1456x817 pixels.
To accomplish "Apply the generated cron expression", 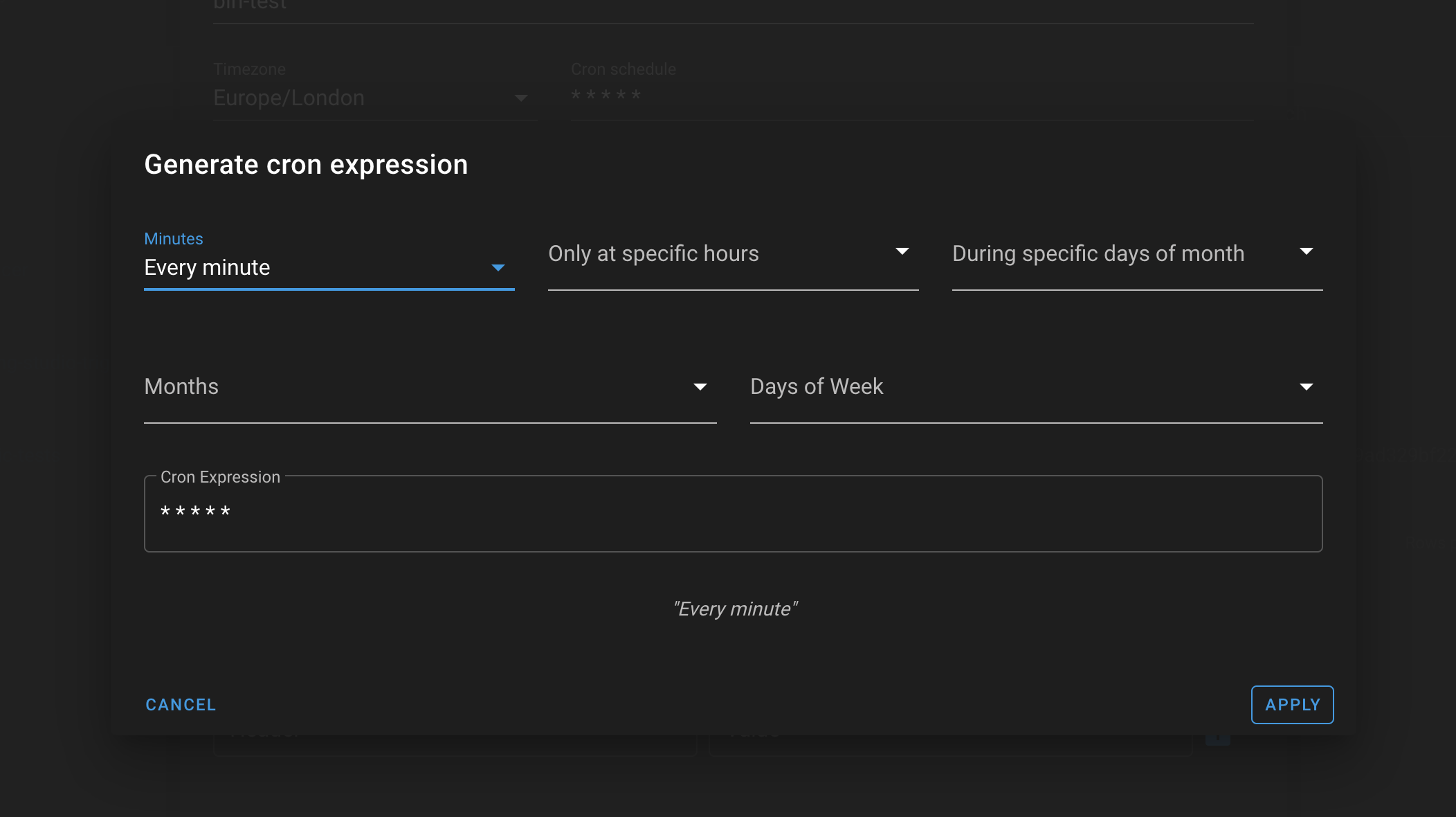I will point(1291,704).
